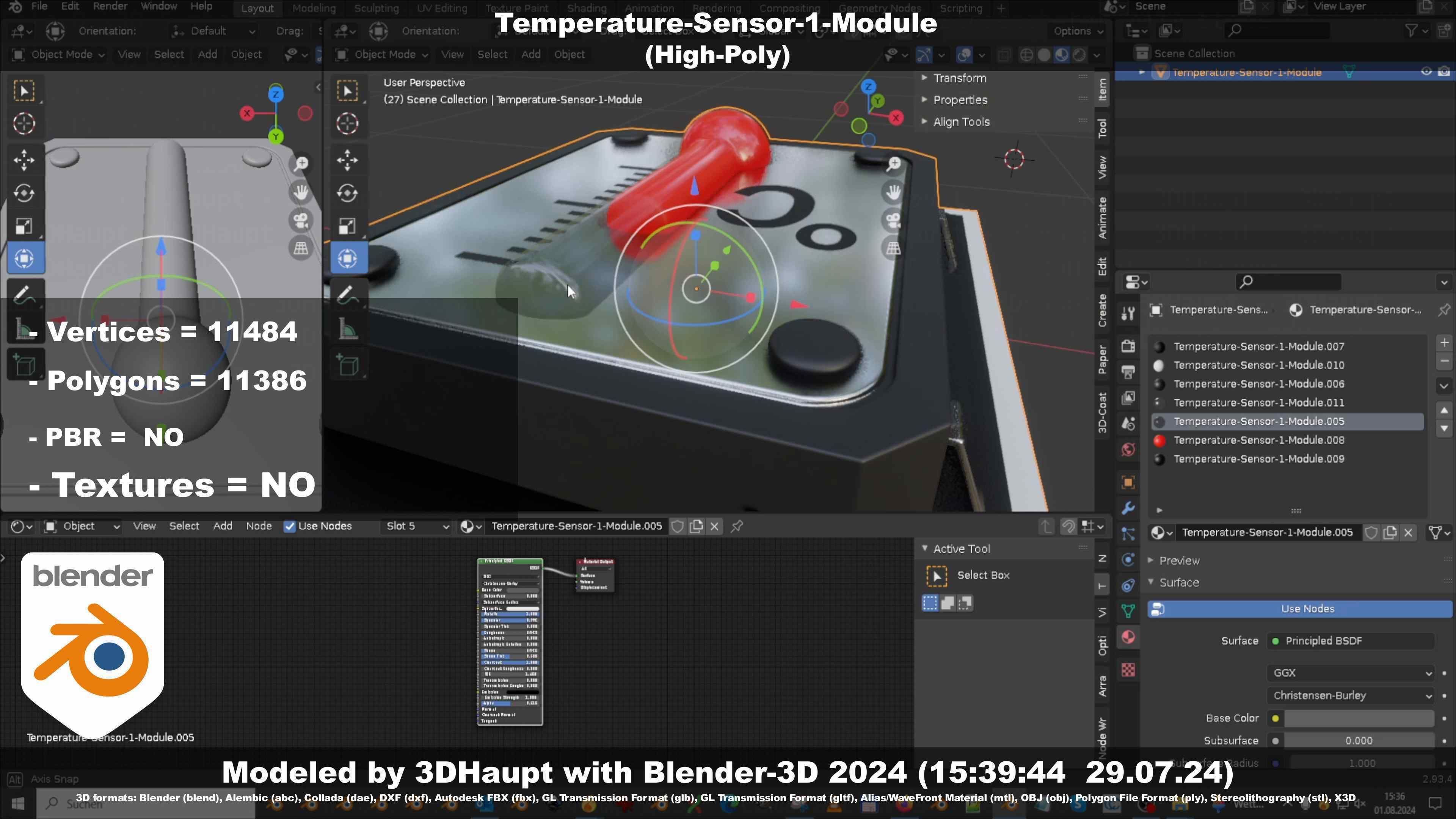Open the Windows Start button
This screenshot has width=1456, height=819.
click(17, 804)
